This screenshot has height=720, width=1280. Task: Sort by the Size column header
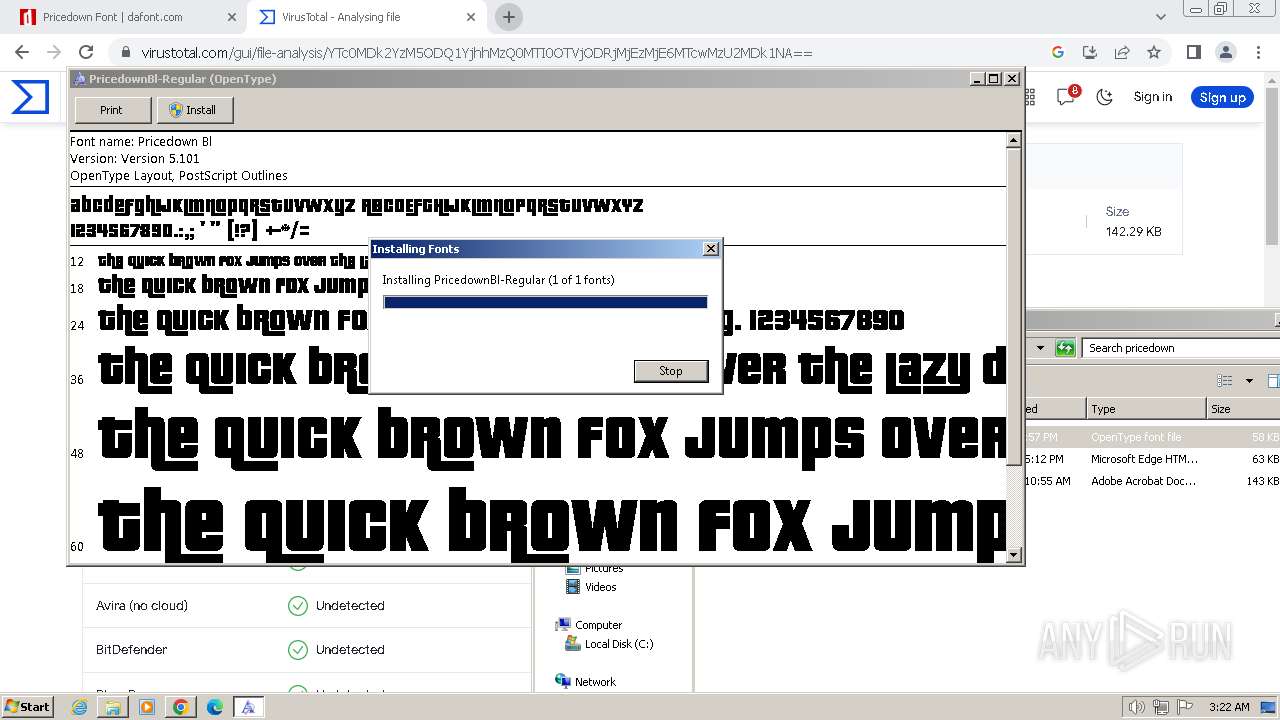tap(1243, 409)
